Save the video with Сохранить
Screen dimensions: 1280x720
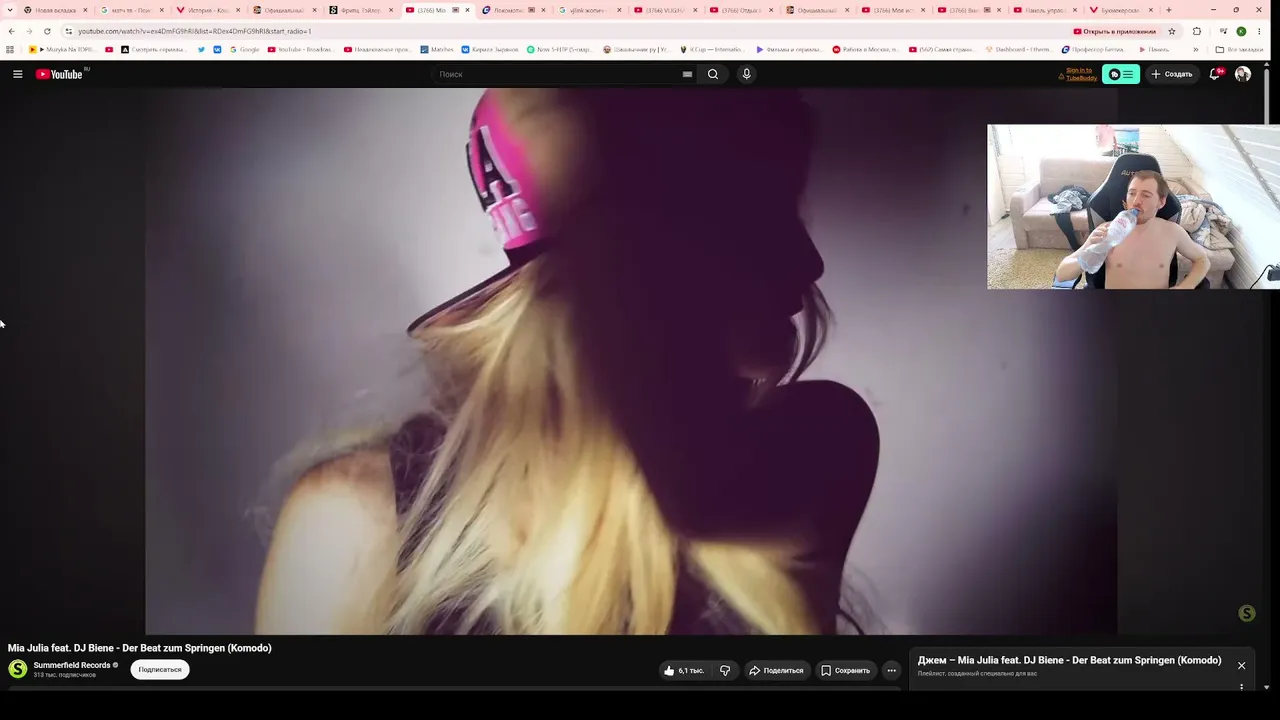point(845,670)
